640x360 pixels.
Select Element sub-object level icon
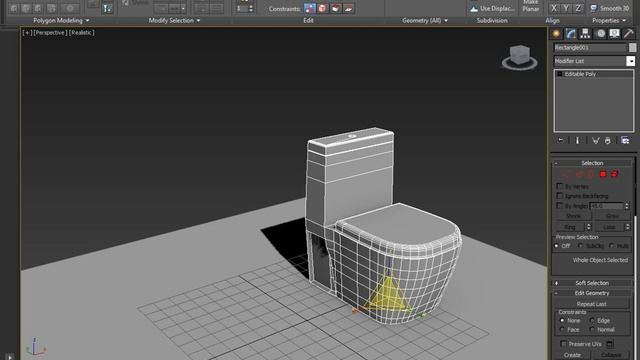pyautogui.click(x=614, y=174)
